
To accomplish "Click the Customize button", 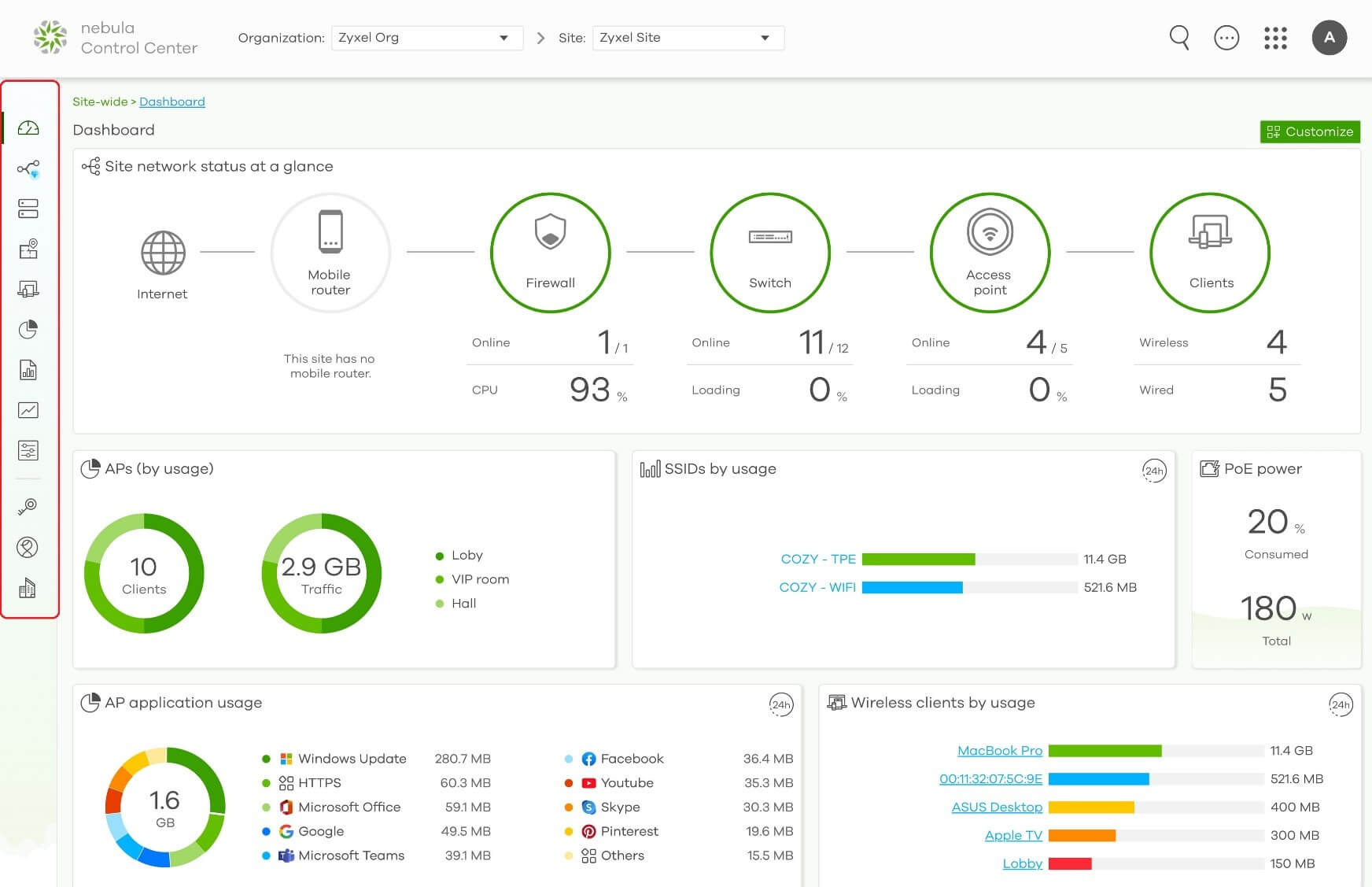I will click(x=1310, y=131).
